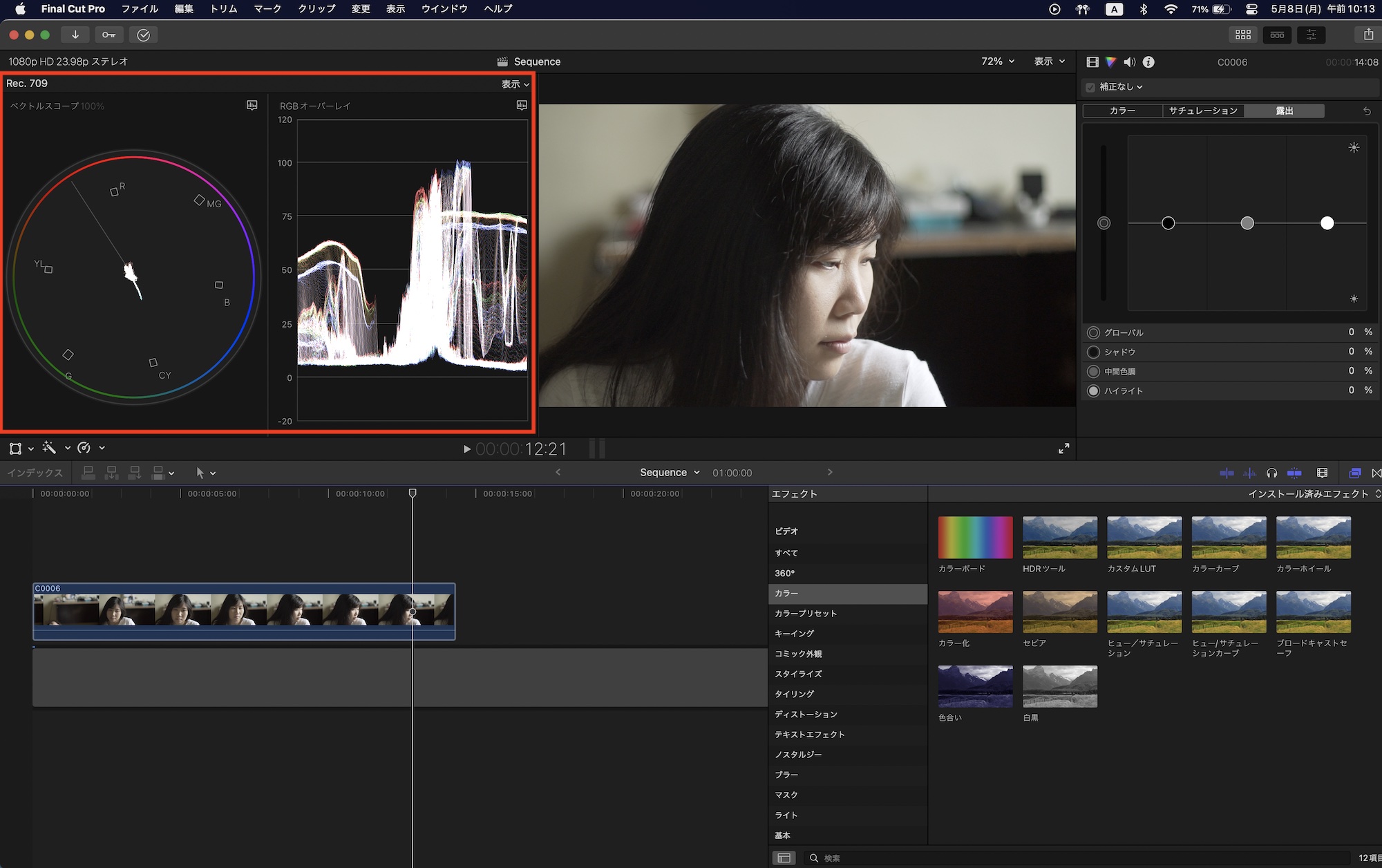Click the highlights exposure puck
1382x868 pixels.
point(1327,223)
